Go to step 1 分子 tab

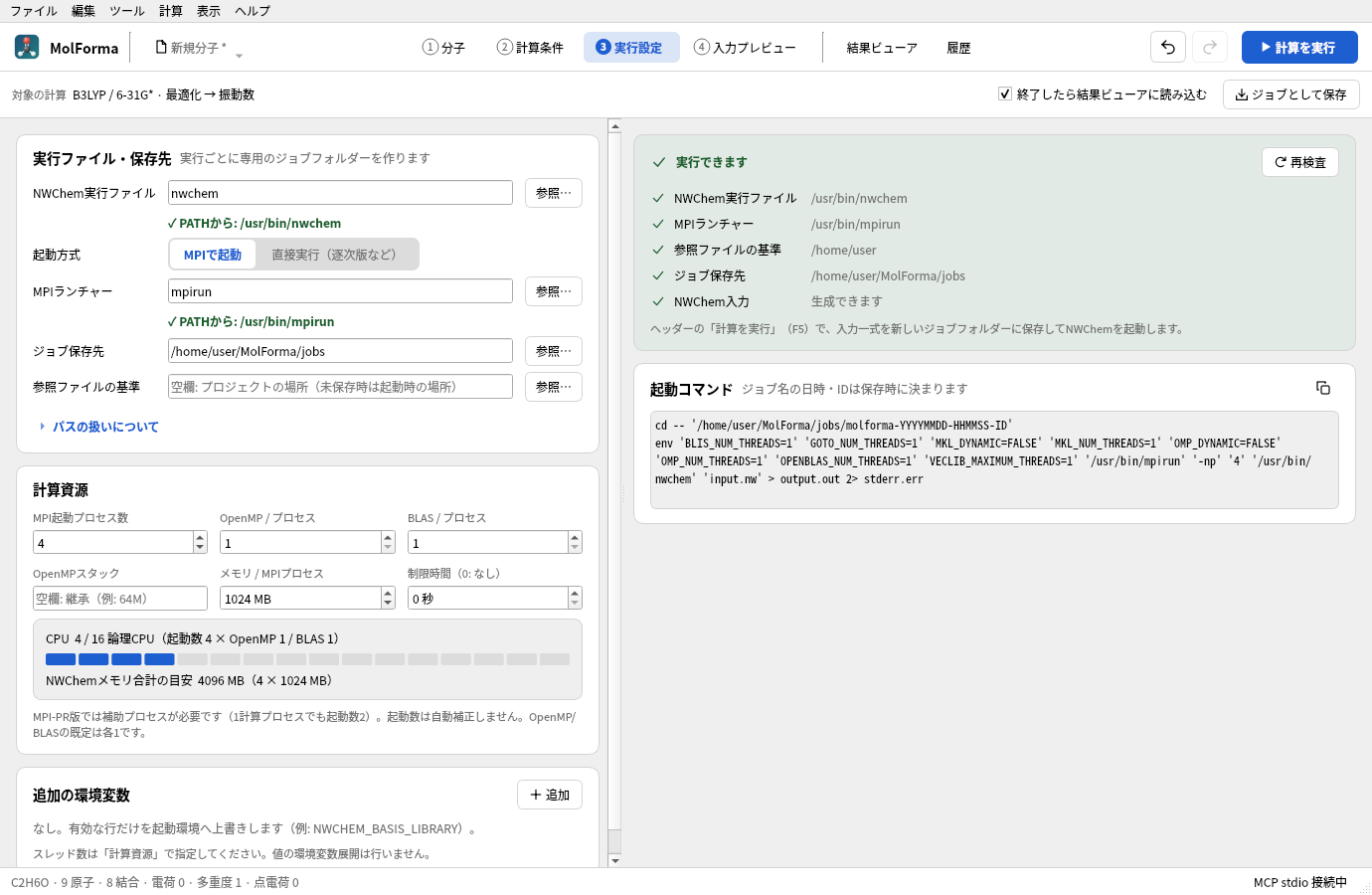tap(443, 47)
